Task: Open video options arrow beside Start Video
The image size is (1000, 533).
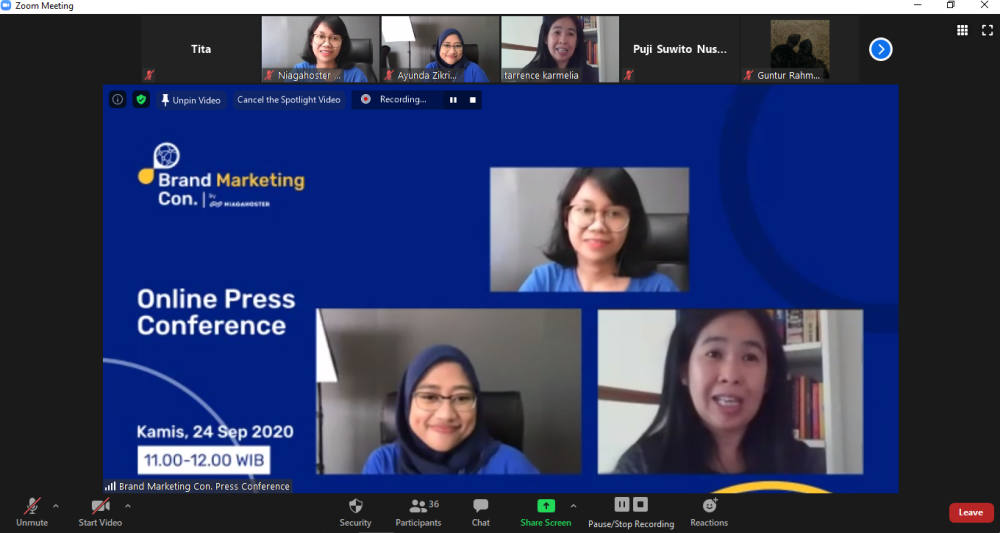Action: (x=128, y=506)
